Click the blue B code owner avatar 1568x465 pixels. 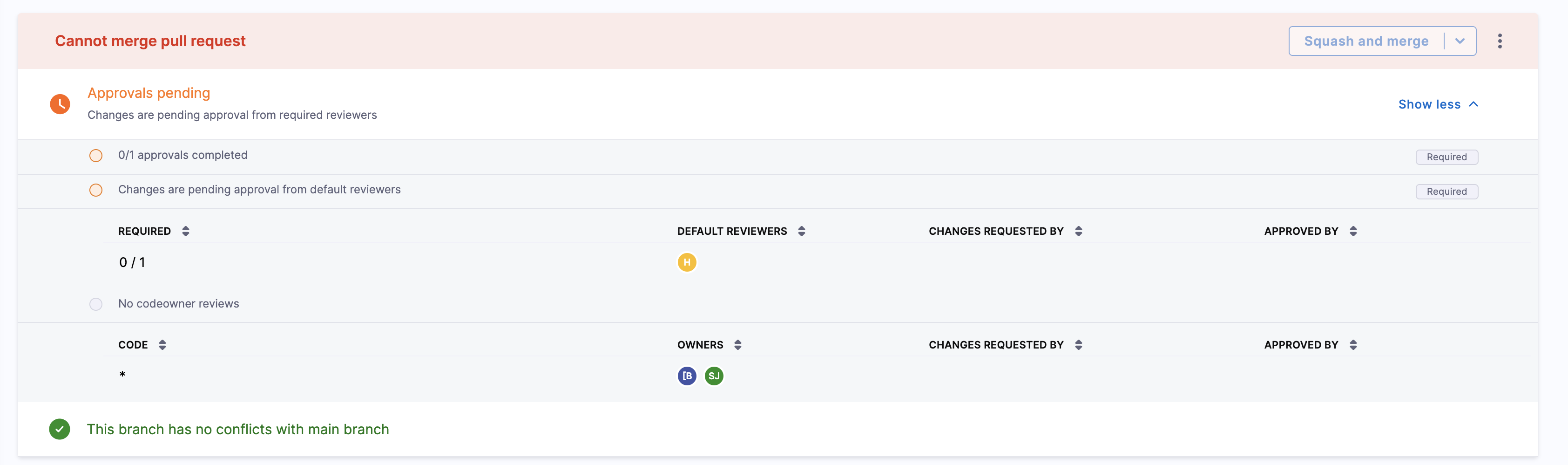point(687,376)
